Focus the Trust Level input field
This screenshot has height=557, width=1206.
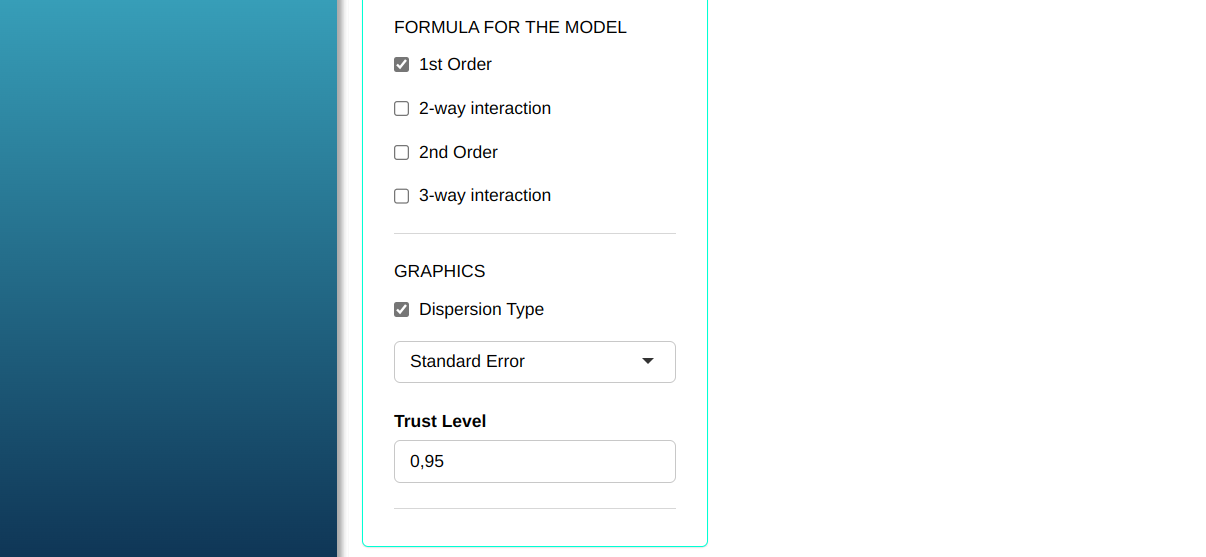coord(534,462)
